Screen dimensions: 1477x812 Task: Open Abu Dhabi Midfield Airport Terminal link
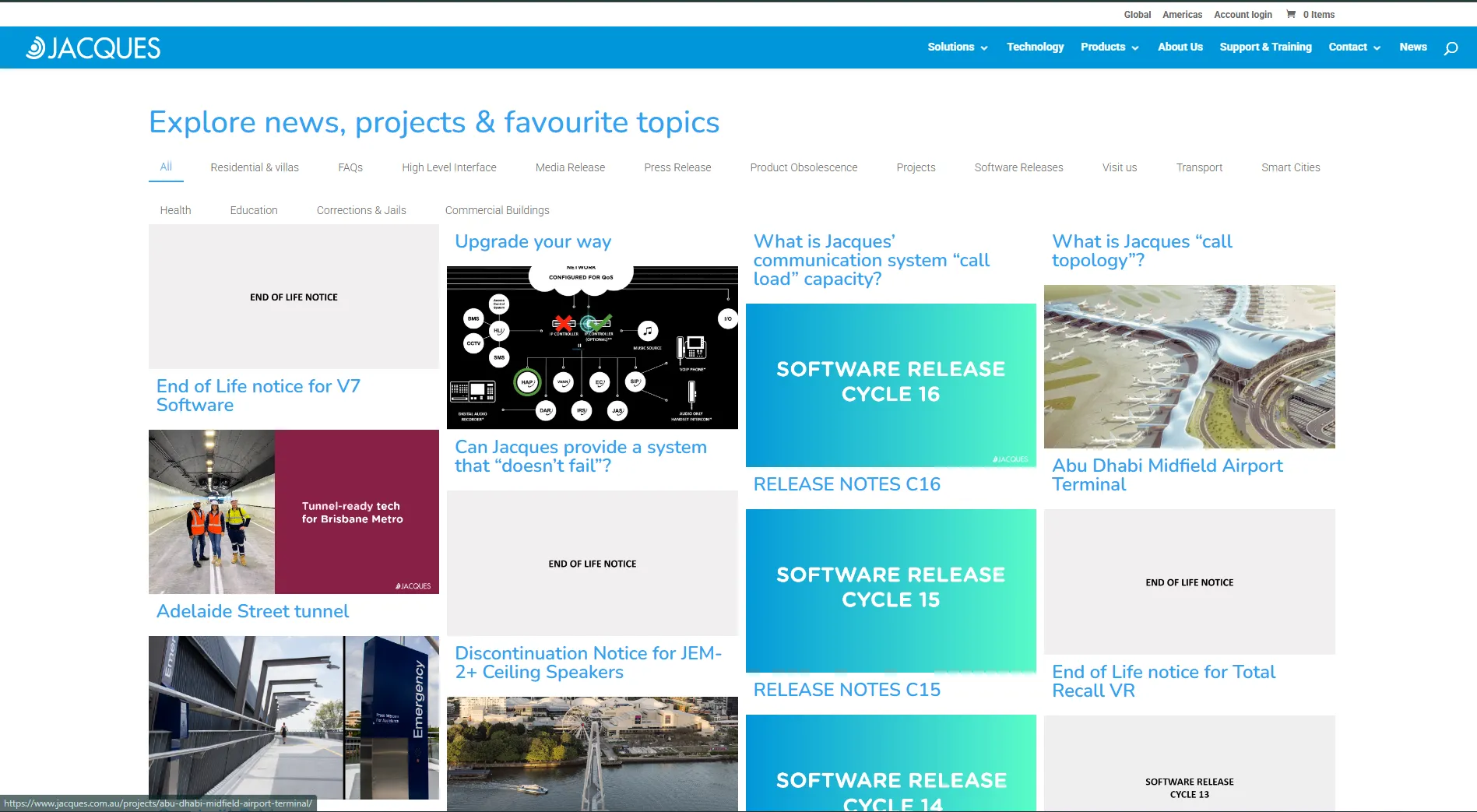1167,475
